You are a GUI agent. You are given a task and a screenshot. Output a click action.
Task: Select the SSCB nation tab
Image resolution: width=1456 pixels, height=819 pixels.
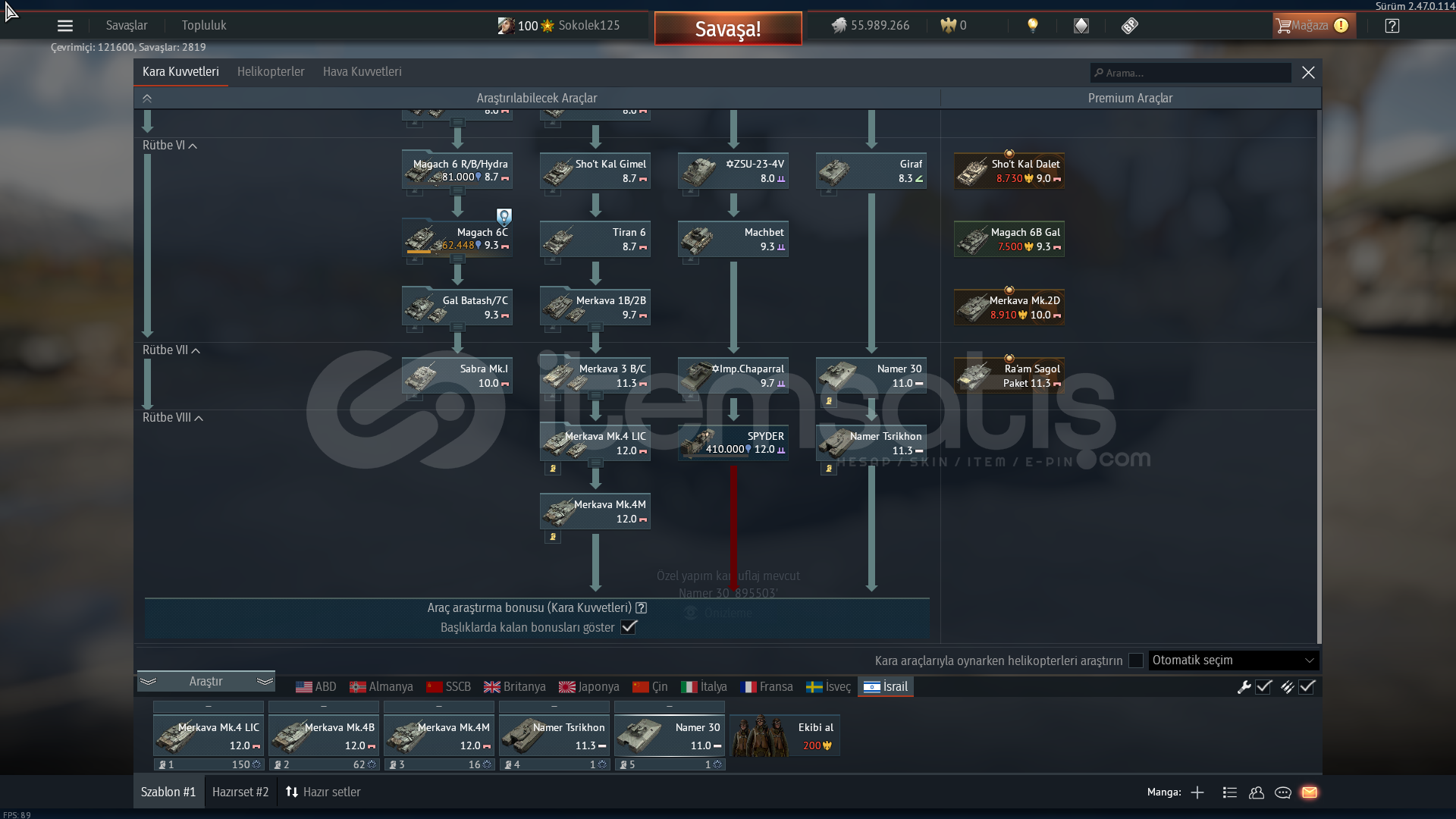click(x=449, y=687)
